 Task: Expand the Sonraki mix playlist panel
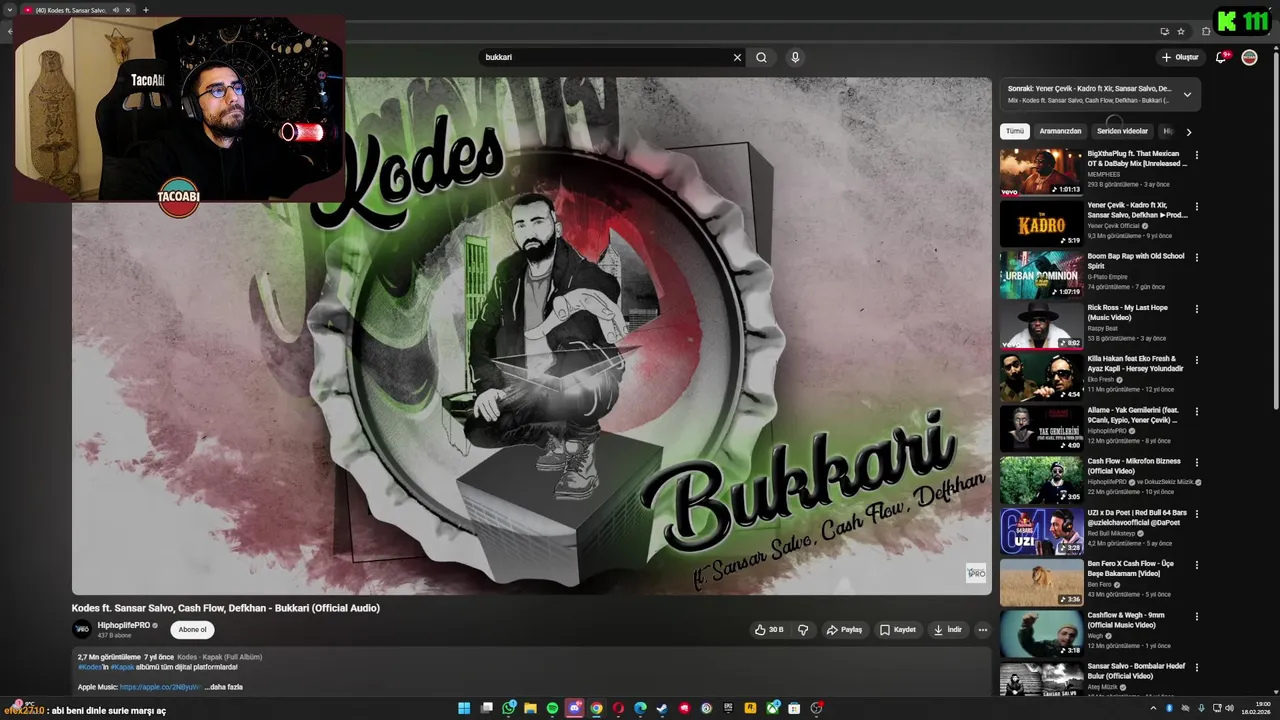point(1187,95)
